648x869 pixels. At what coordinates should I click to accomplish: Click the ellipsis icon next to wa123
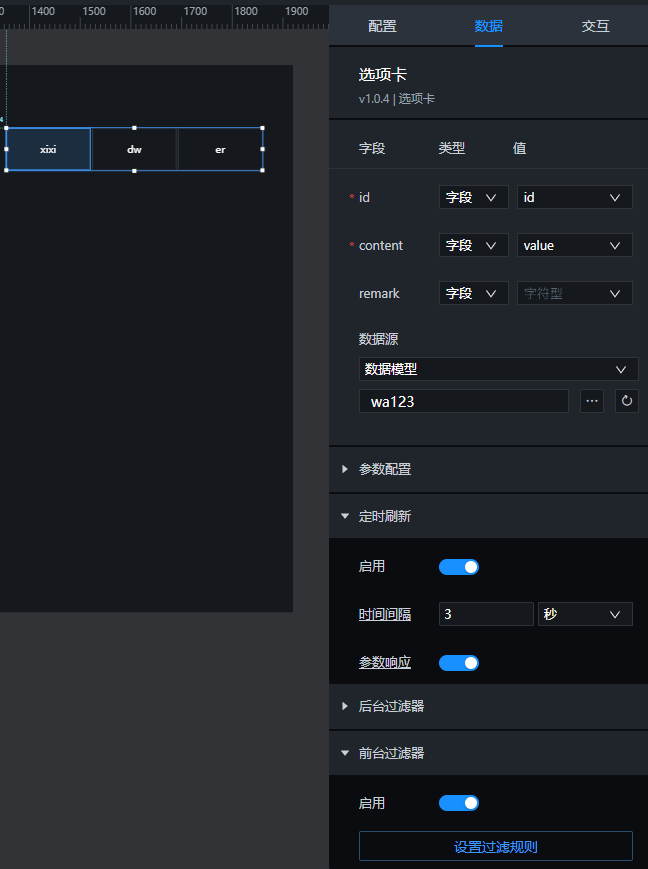click(x=593, y=401)
